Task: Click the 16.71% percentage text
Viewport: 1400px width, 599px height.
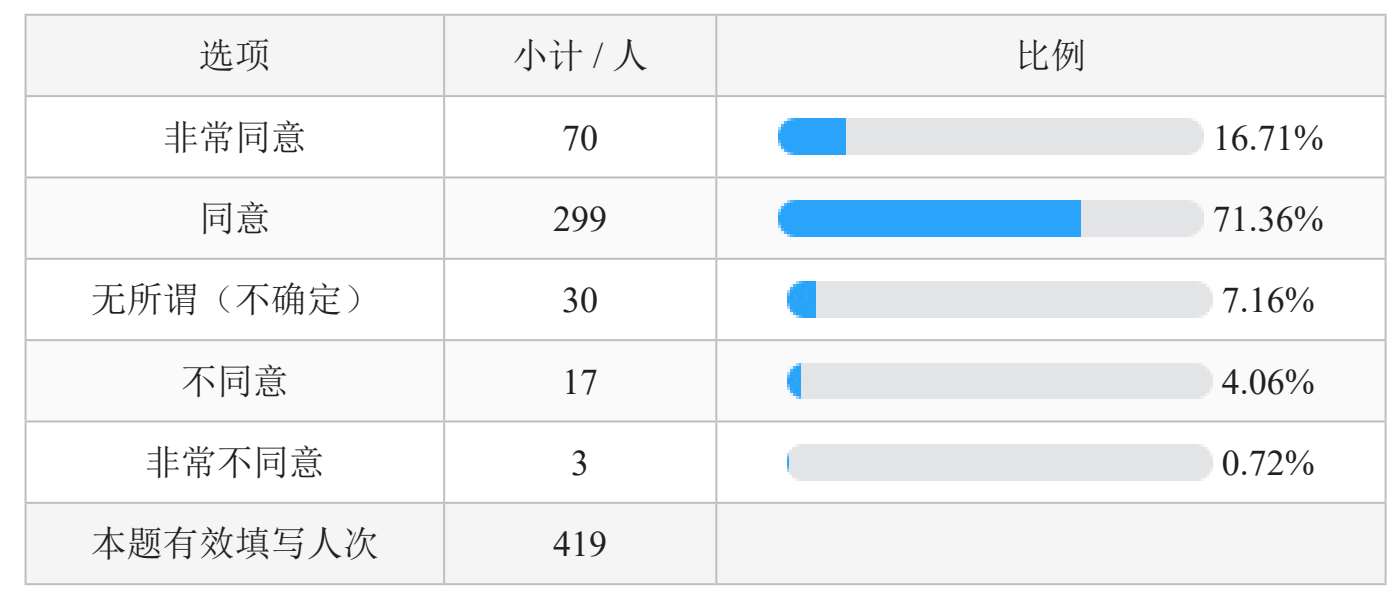Action: point(1269,138)
